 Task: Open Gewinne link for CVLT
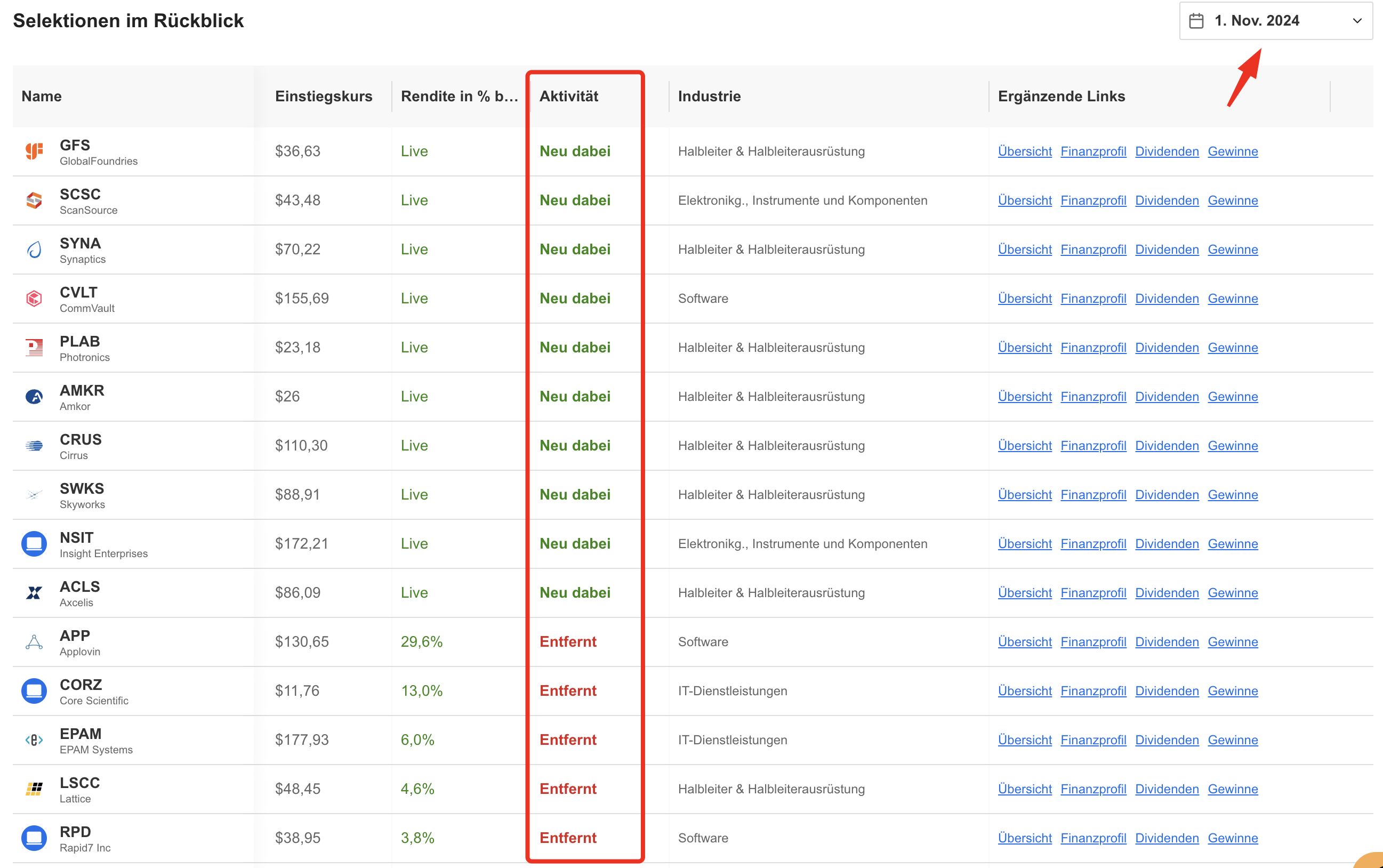pos(1233,299)
